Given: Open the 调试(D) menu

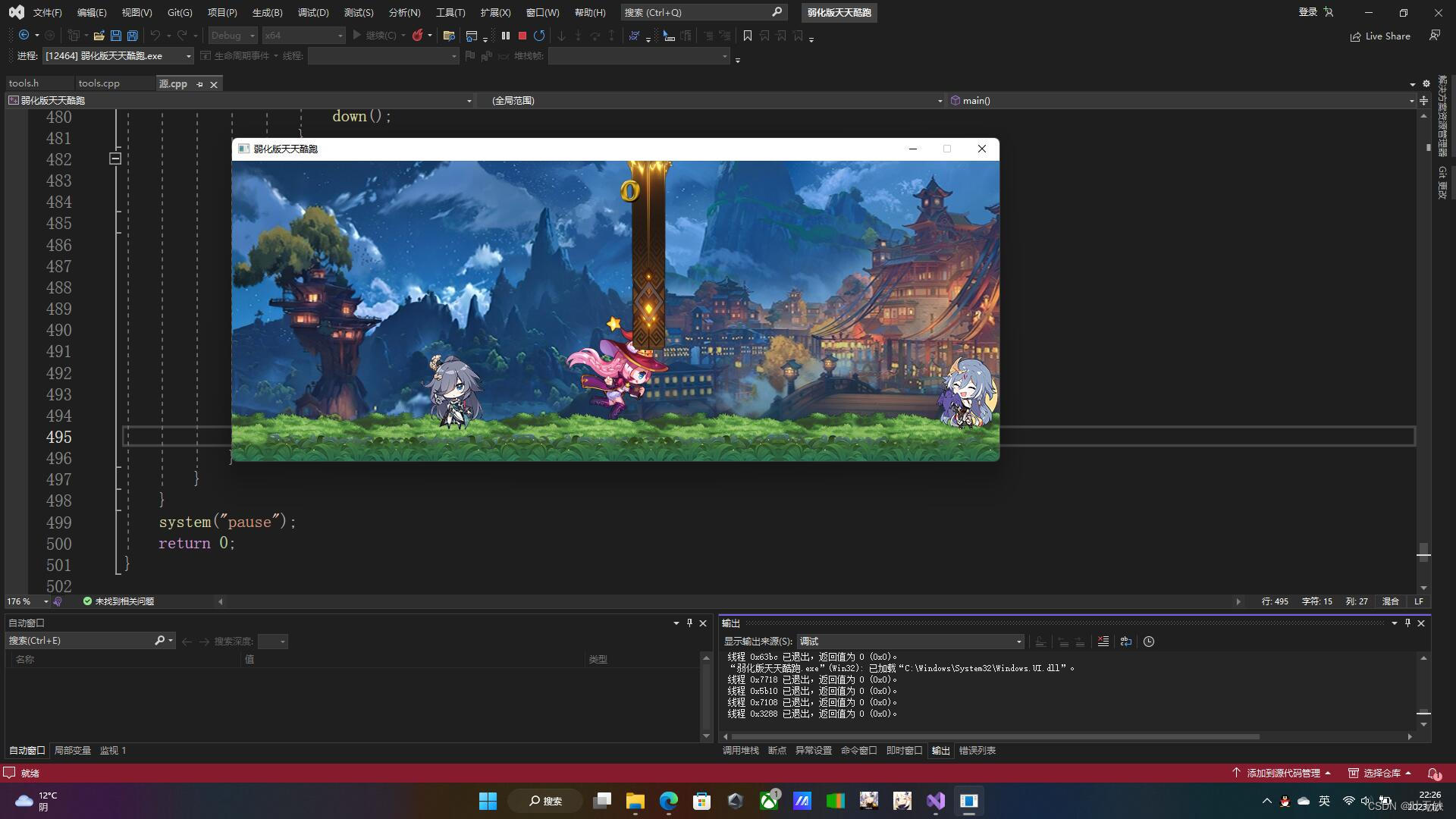Looking at the screenshot, I should coord(313,13).
